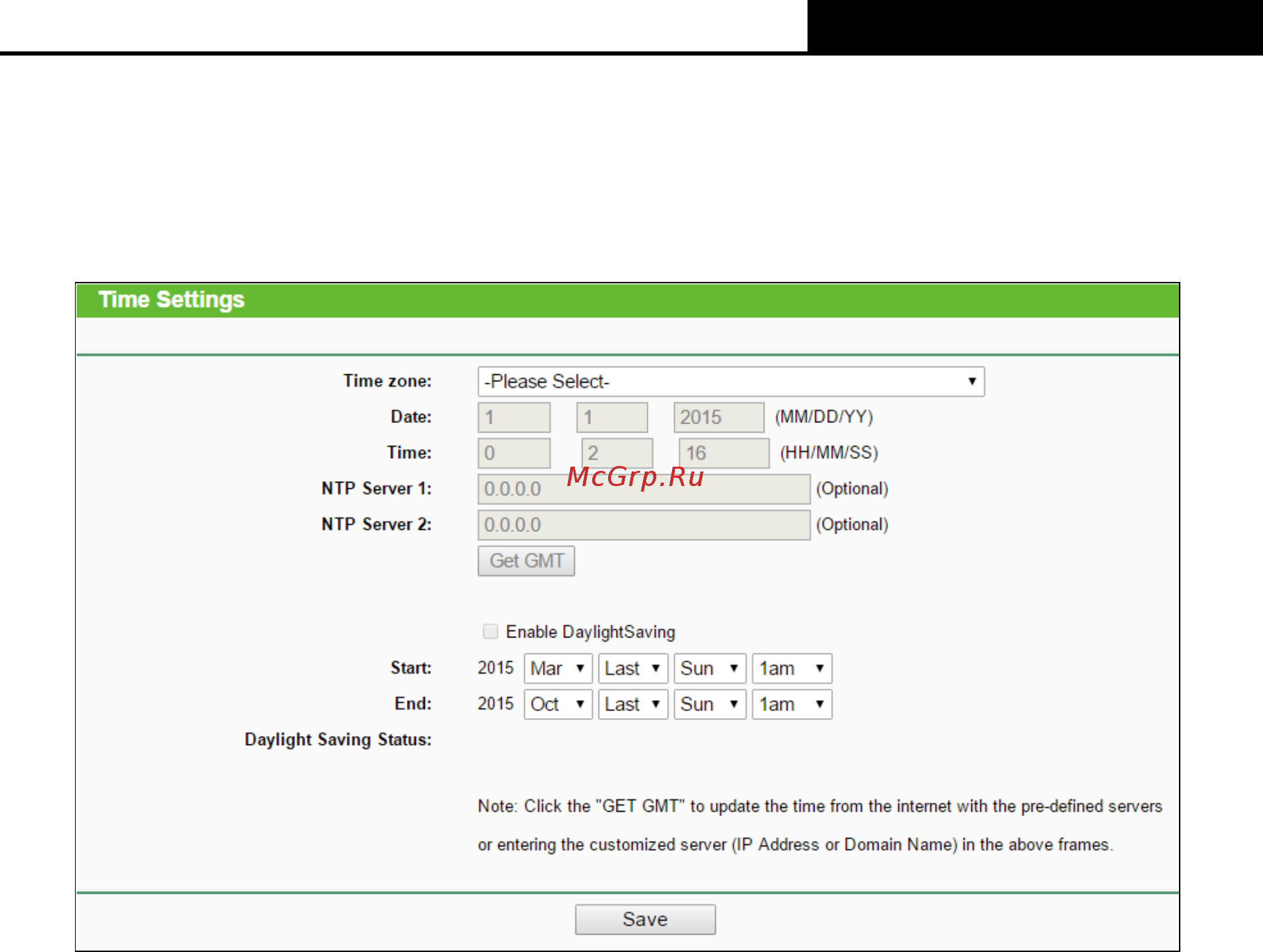Toggle the Enable DaylightSaving checkbox
Image resolution: width=1263 pixels, height=952 pixels.
tap(490, 631)
